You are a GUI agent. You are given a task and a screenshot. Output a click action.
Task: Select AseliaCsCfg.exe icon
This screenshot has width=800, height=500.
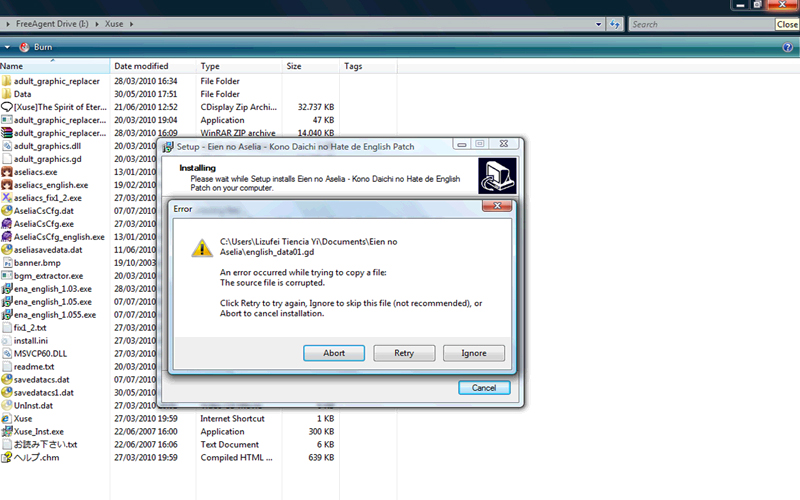click(7, 224)
